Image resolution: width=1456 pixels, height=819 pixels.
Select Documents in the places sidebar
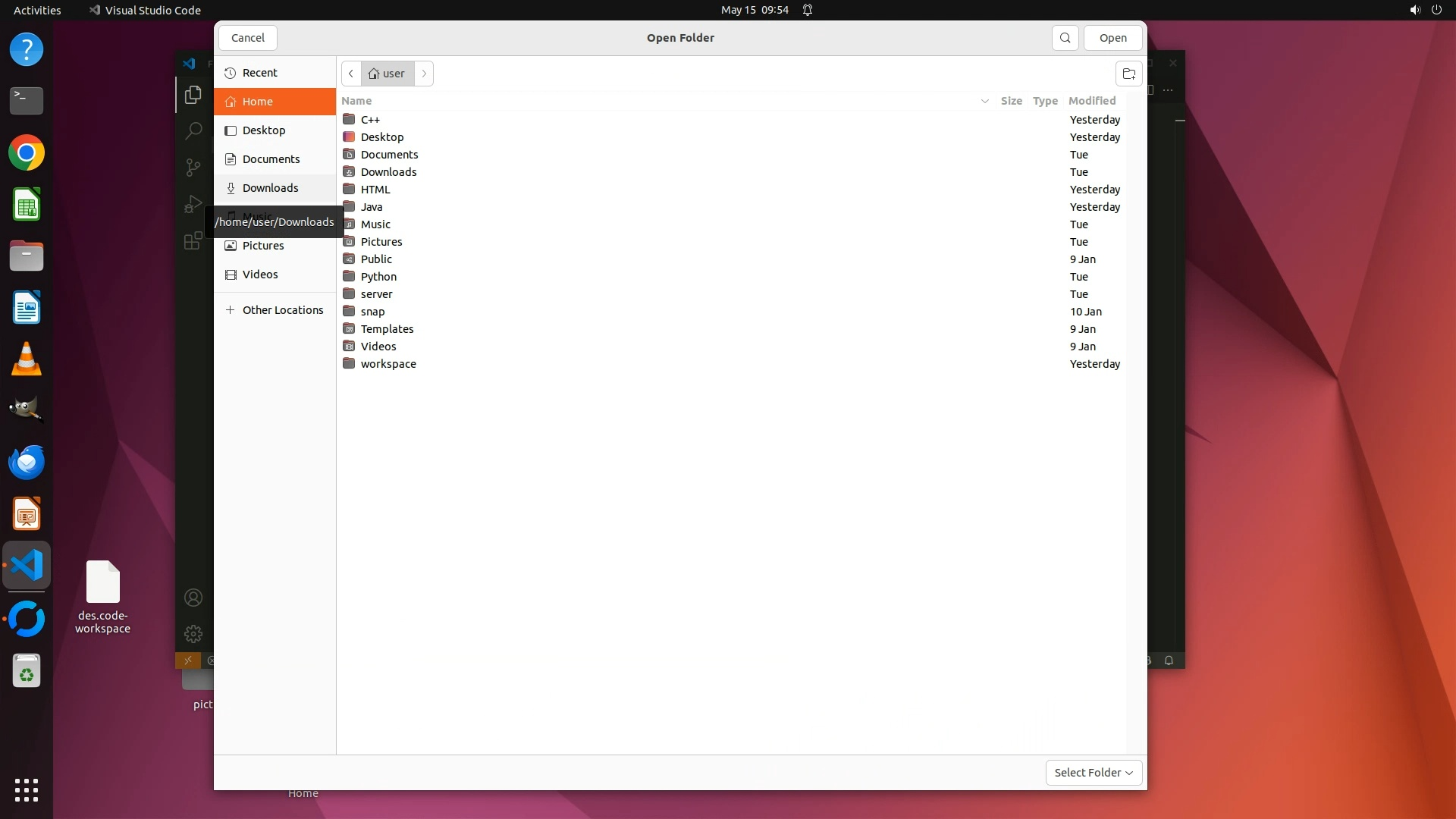[x=271, y=159]
